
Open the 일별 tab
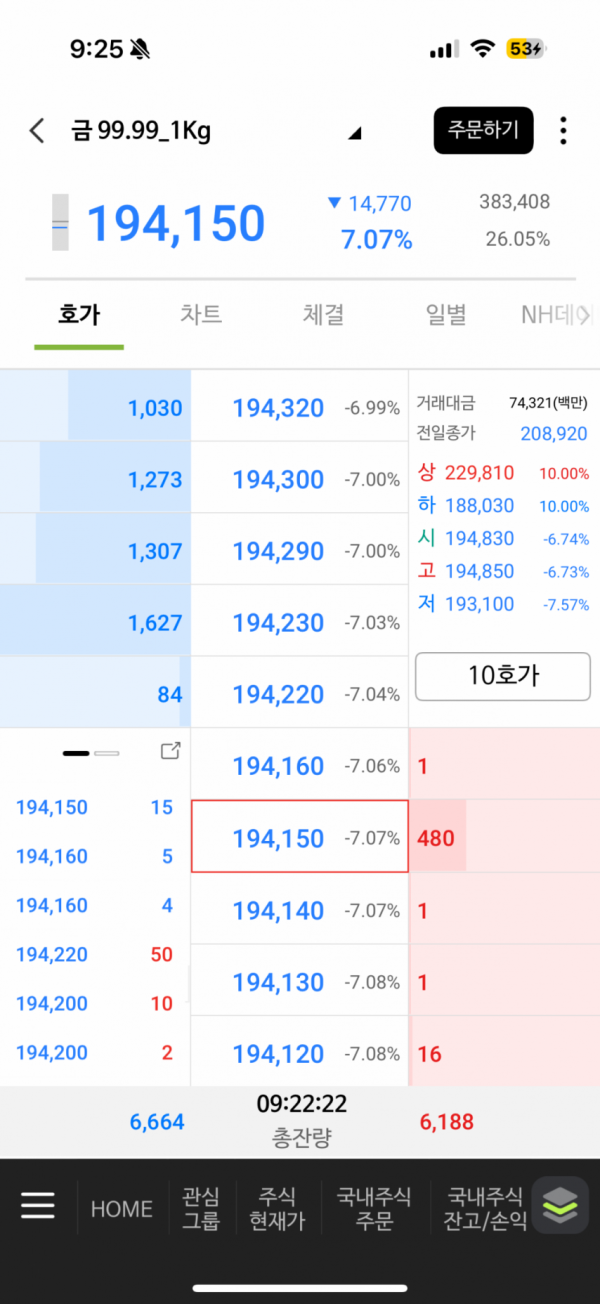coord(445,315)
